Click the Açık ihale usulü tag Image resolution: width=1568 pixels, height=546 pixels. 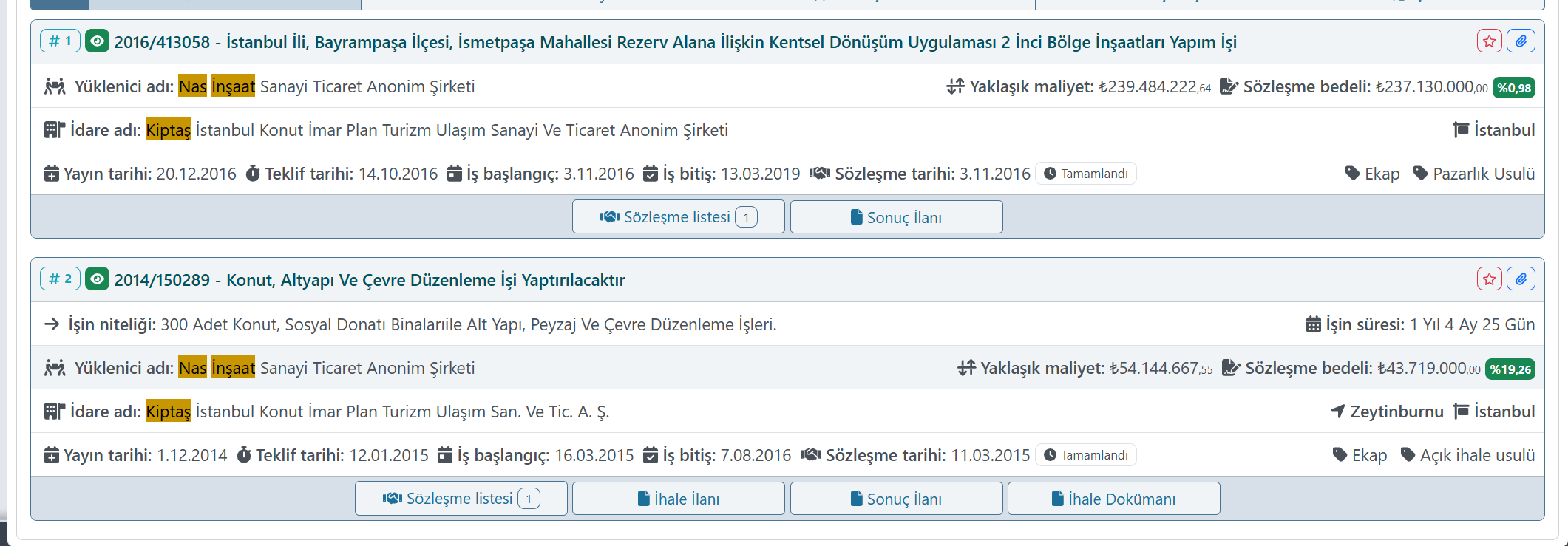click(1468, 455)
